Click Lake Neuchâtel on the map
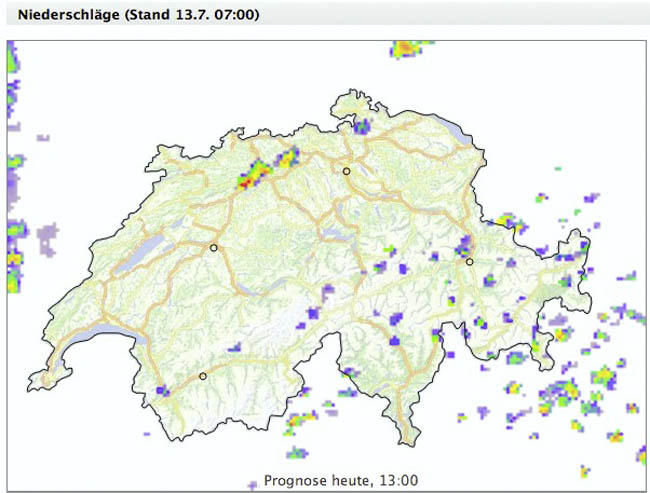Screen dimensions: 650x493 (139, 255)
